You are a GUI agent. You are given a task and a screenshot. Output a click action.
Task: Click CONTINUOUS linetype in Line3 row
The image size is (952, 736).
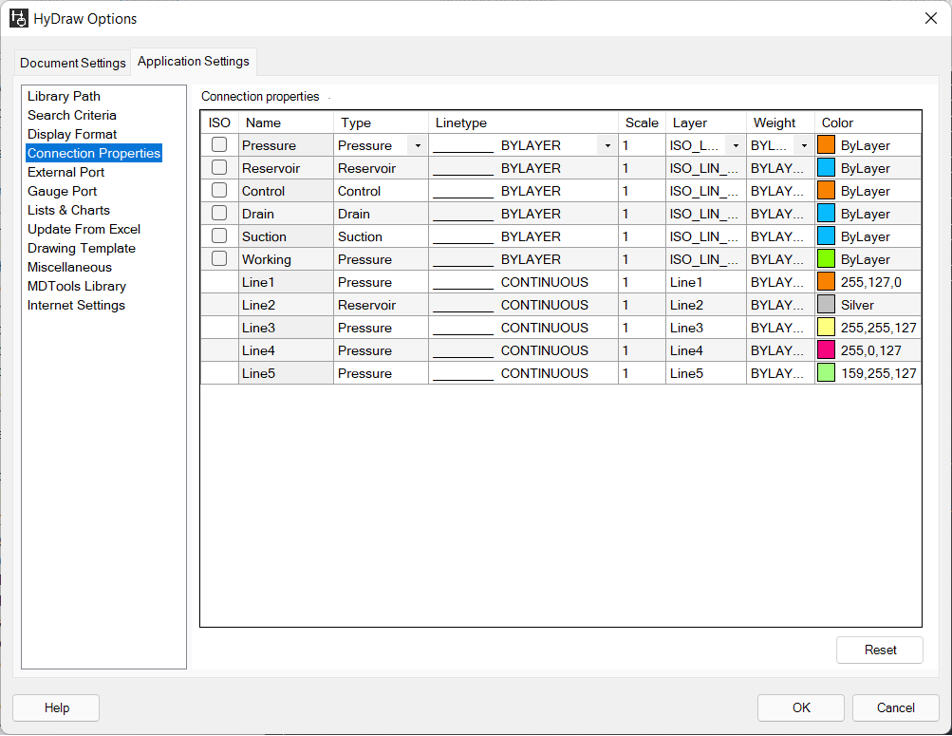click(x=523, y=328)
